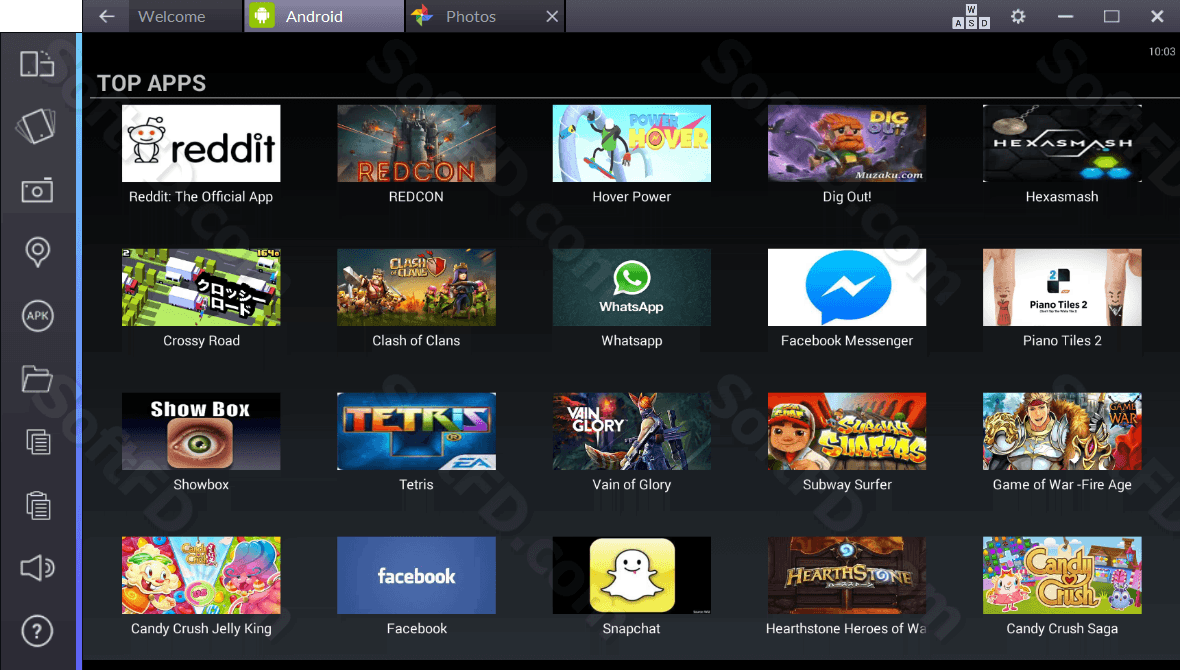1180x670 pixels.
Task: Click the shake device sidebar icon
Action: pyautogui.click(x=36, y=126)
